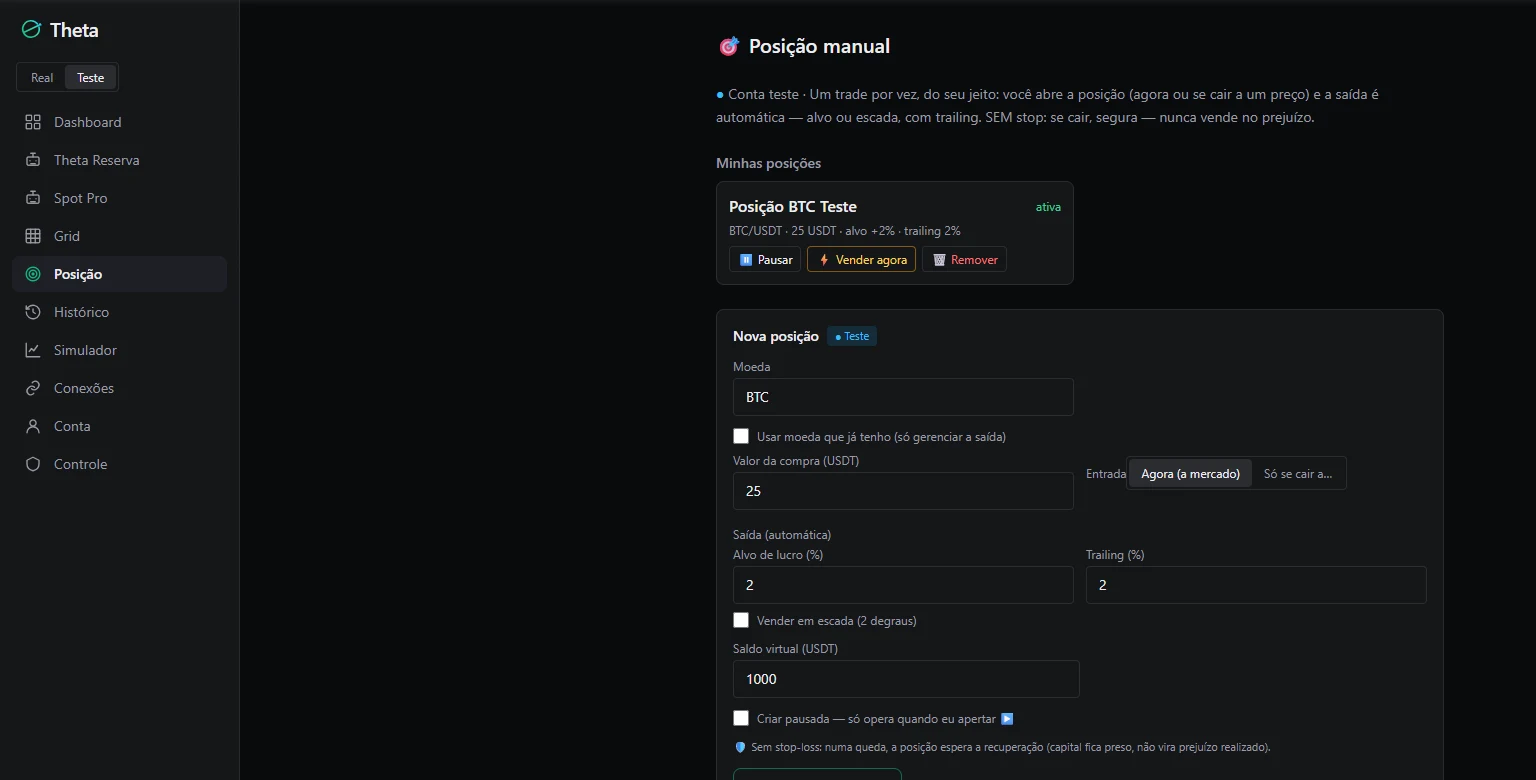The width and height of the screenshot is (1536, 780).
Task: Remove the Posição BTC Teste position
Action: click(x=964, y=259)
